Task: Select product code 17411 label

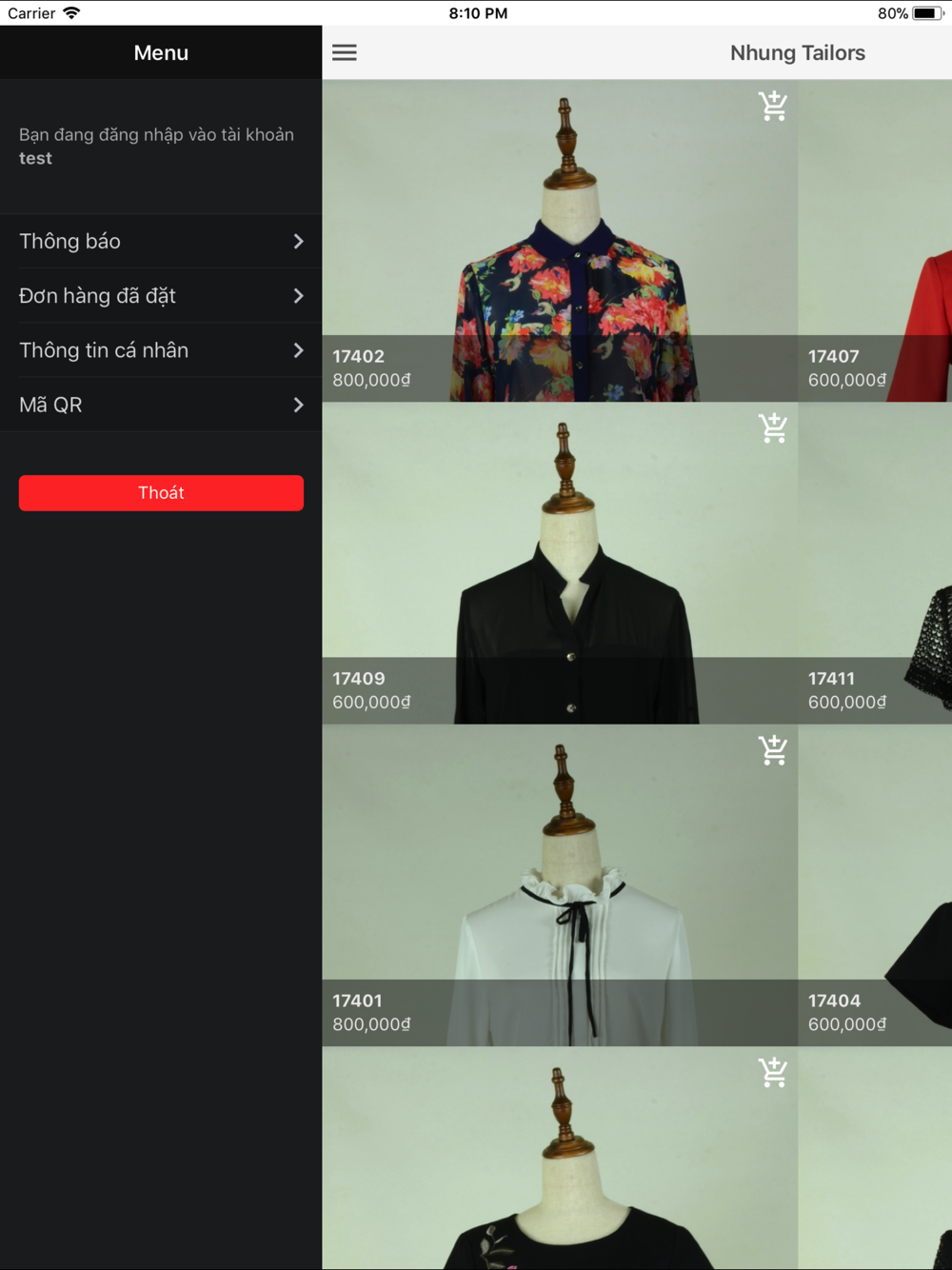Action: (832, 679)
